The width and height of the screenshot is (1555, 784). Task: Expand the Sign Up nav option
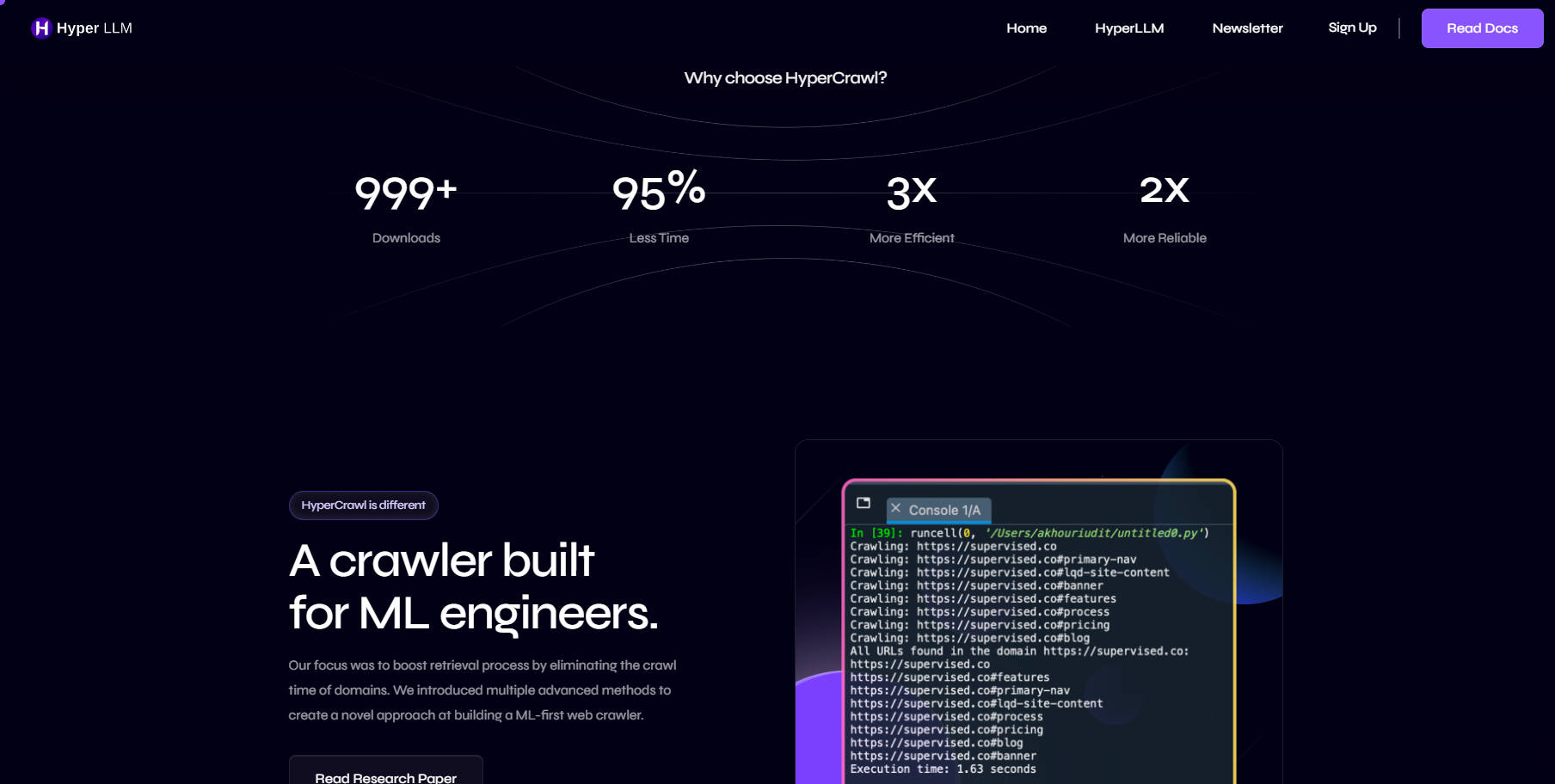(1352, 27)
